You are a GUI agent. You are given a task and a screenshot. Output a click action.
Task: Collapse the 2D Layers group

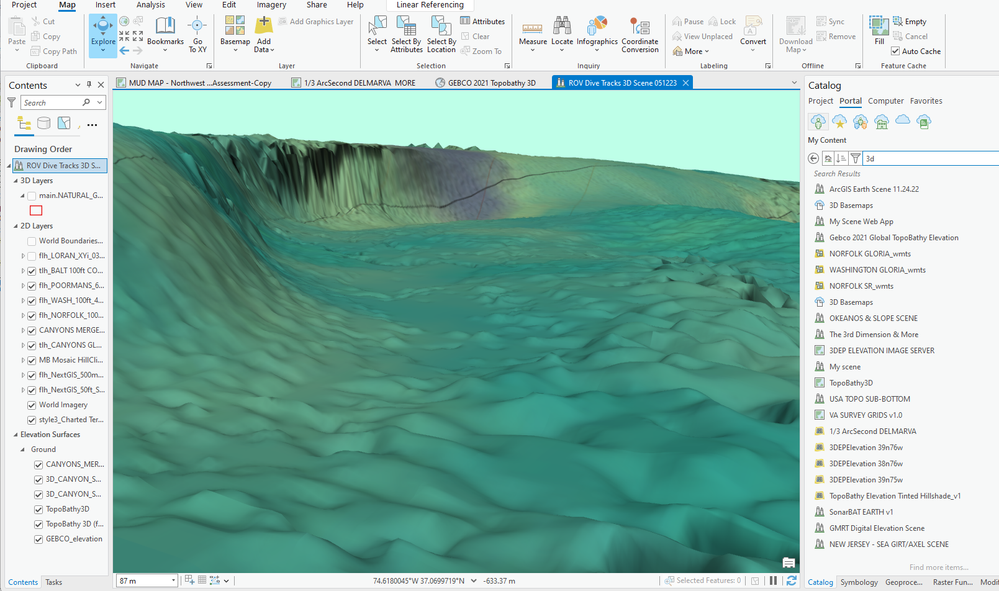[x=14, y=226]
